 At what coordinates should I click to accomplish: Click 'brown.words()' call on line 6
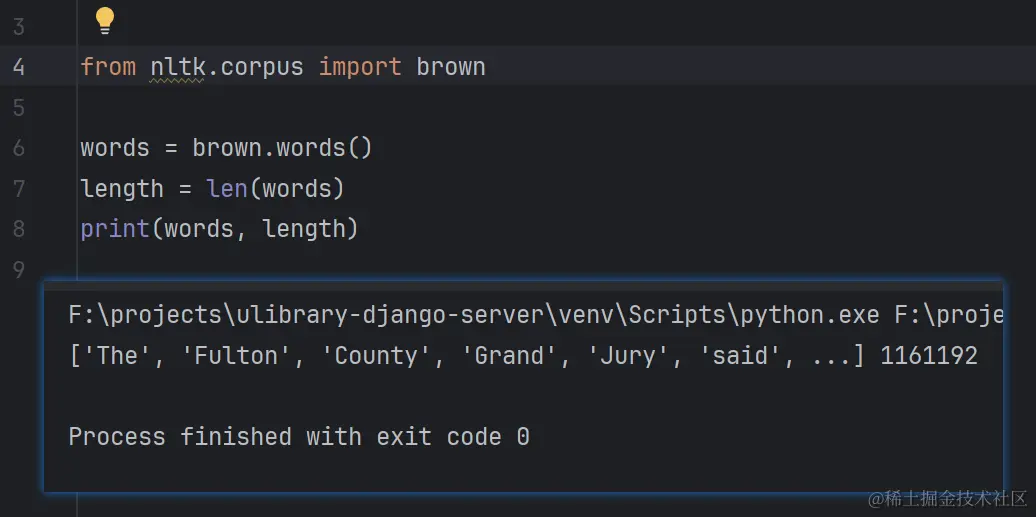coord(282,148)
